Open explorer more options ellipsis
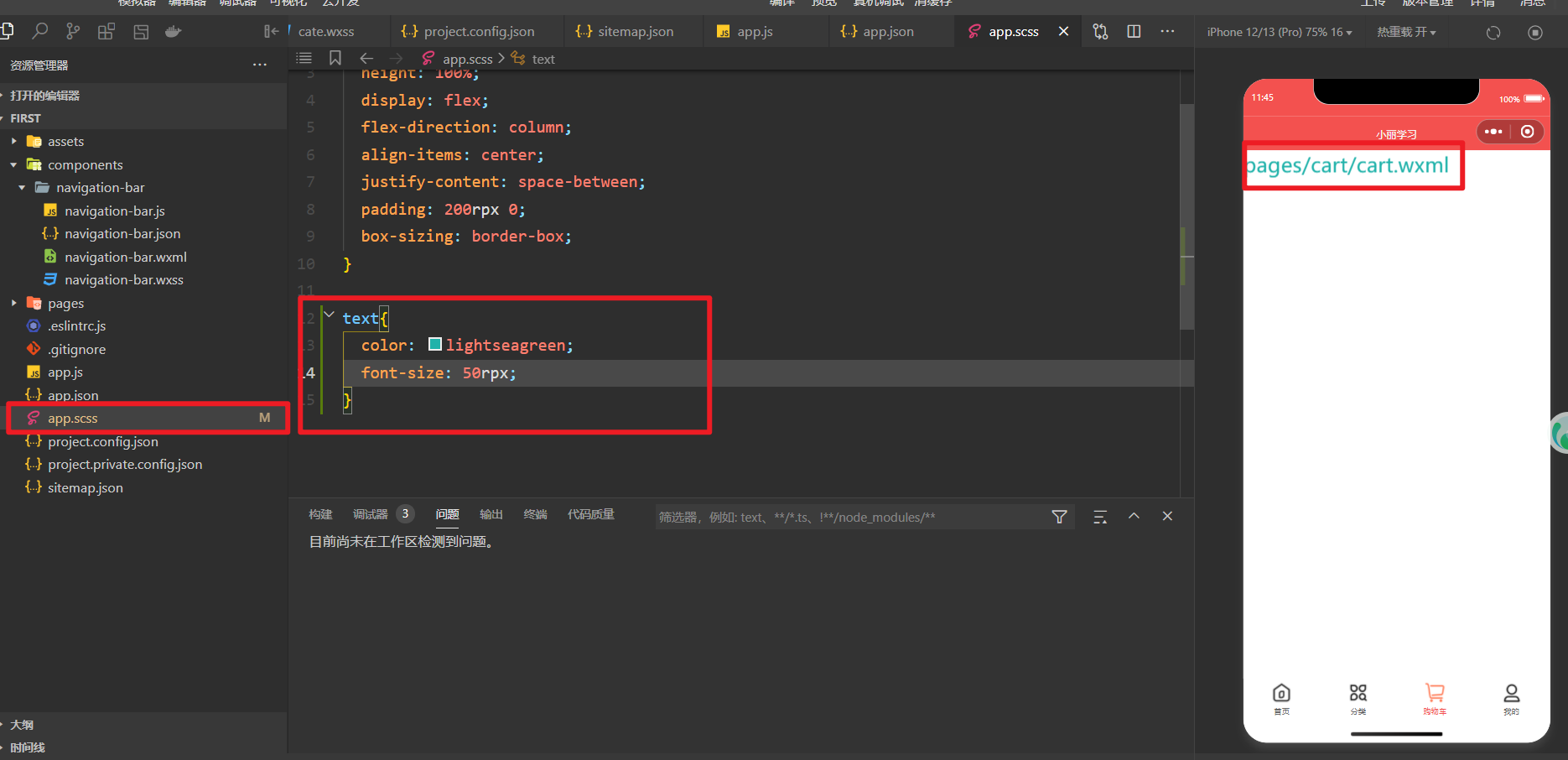The height and width of the screenshot is (760, 1568). tap(260, 65)
